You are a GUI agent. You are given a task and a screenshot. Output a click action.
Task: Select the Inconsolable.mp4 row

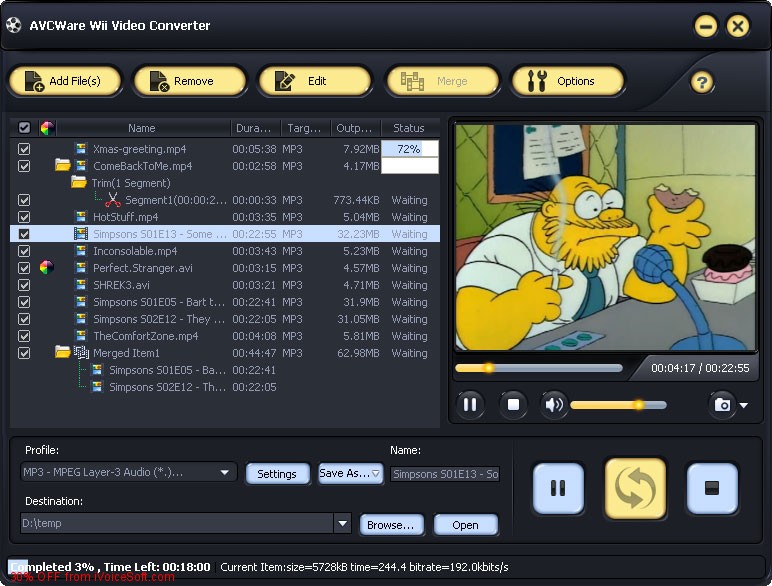[225, 251]
